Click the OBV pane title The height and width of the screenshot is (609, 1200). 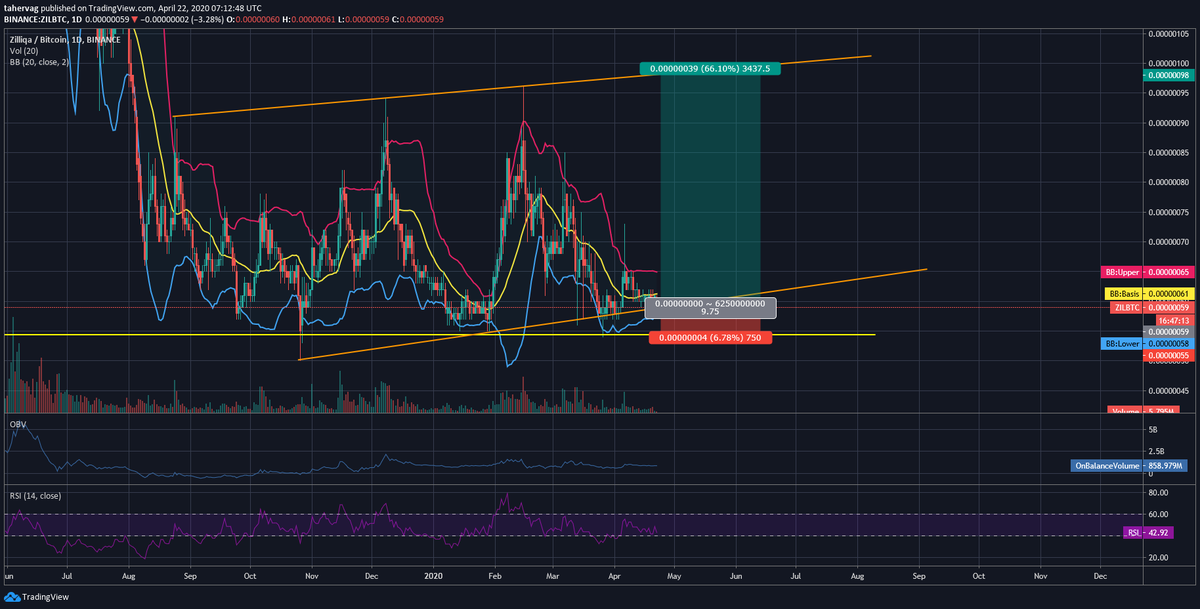click(16, 424)
